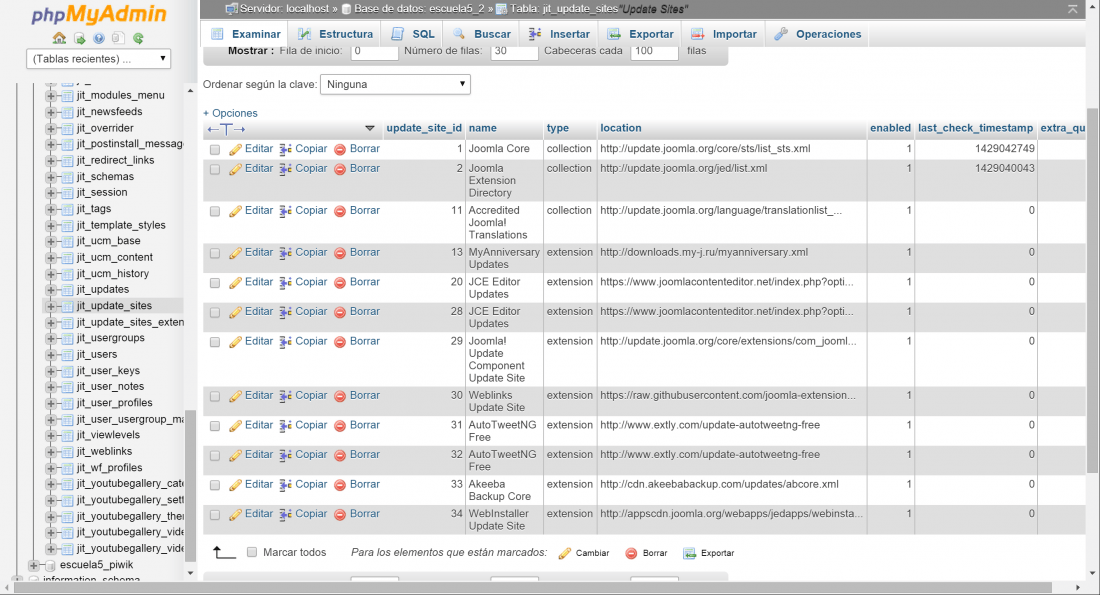Click the up-arrow select icon near Marcar todos

tap(224, 553)
